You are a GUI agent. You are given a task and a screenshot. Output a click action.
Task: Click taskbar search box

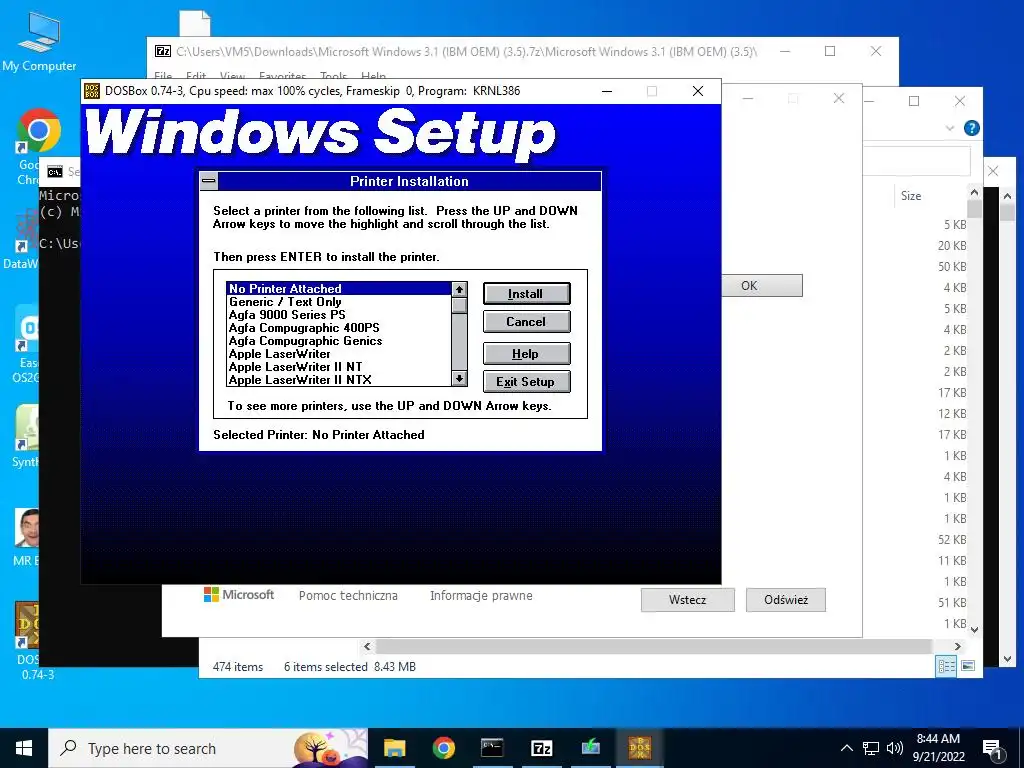208,748
